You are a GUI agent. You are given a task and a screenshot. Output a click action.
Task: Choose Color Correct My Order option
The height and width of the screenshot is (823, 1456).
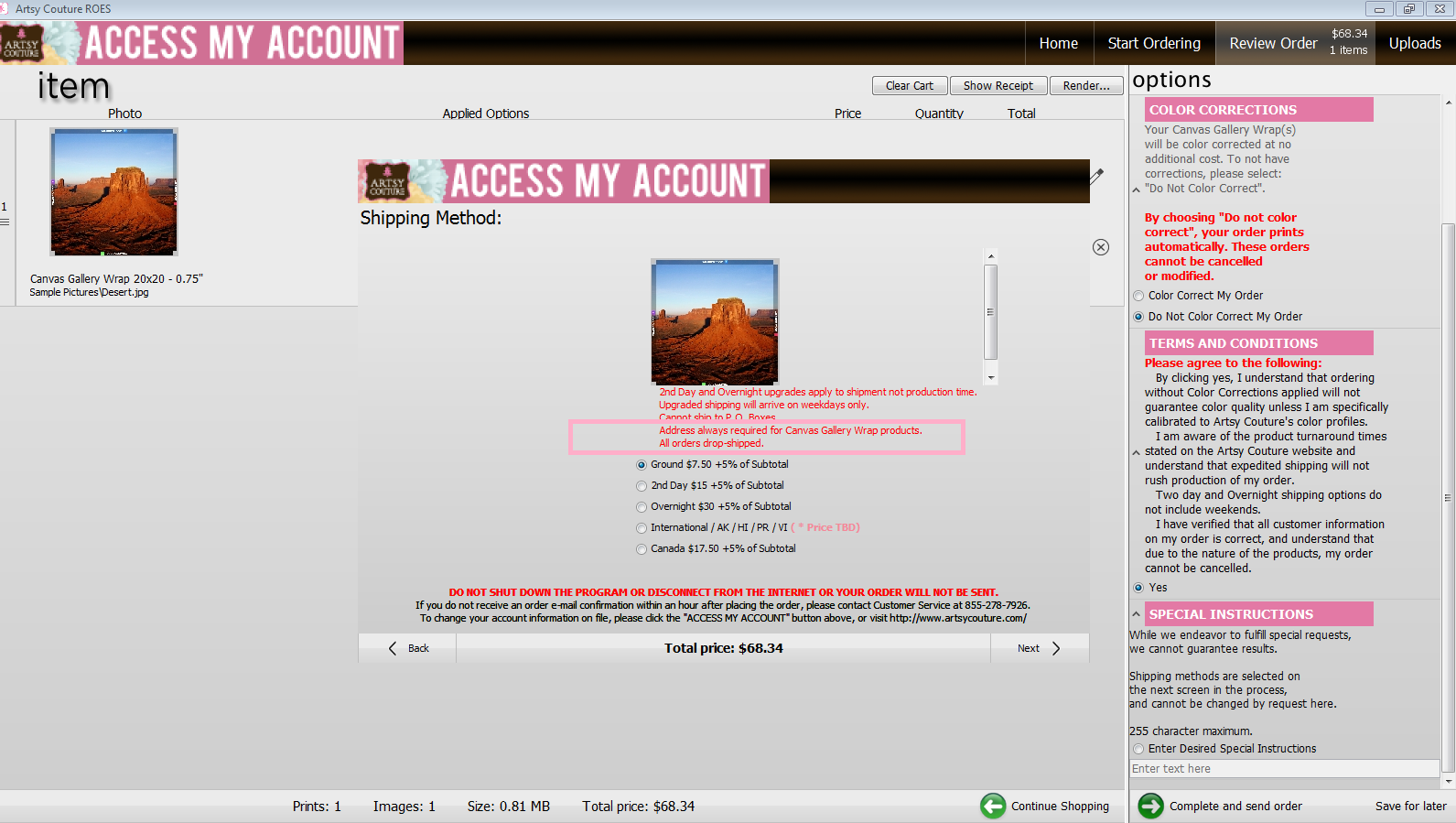(x=1138, y=296)
